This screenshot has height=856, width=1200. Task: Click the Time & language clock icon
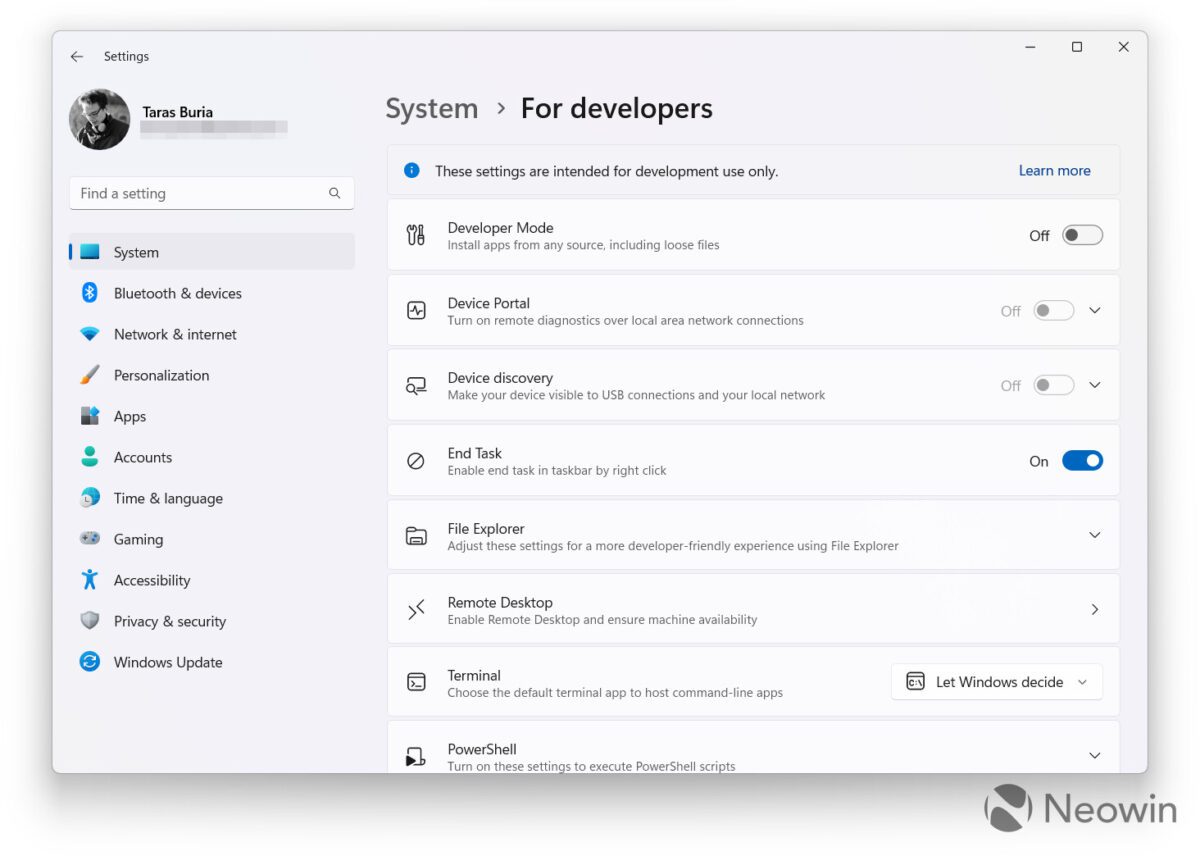[90, 498]
